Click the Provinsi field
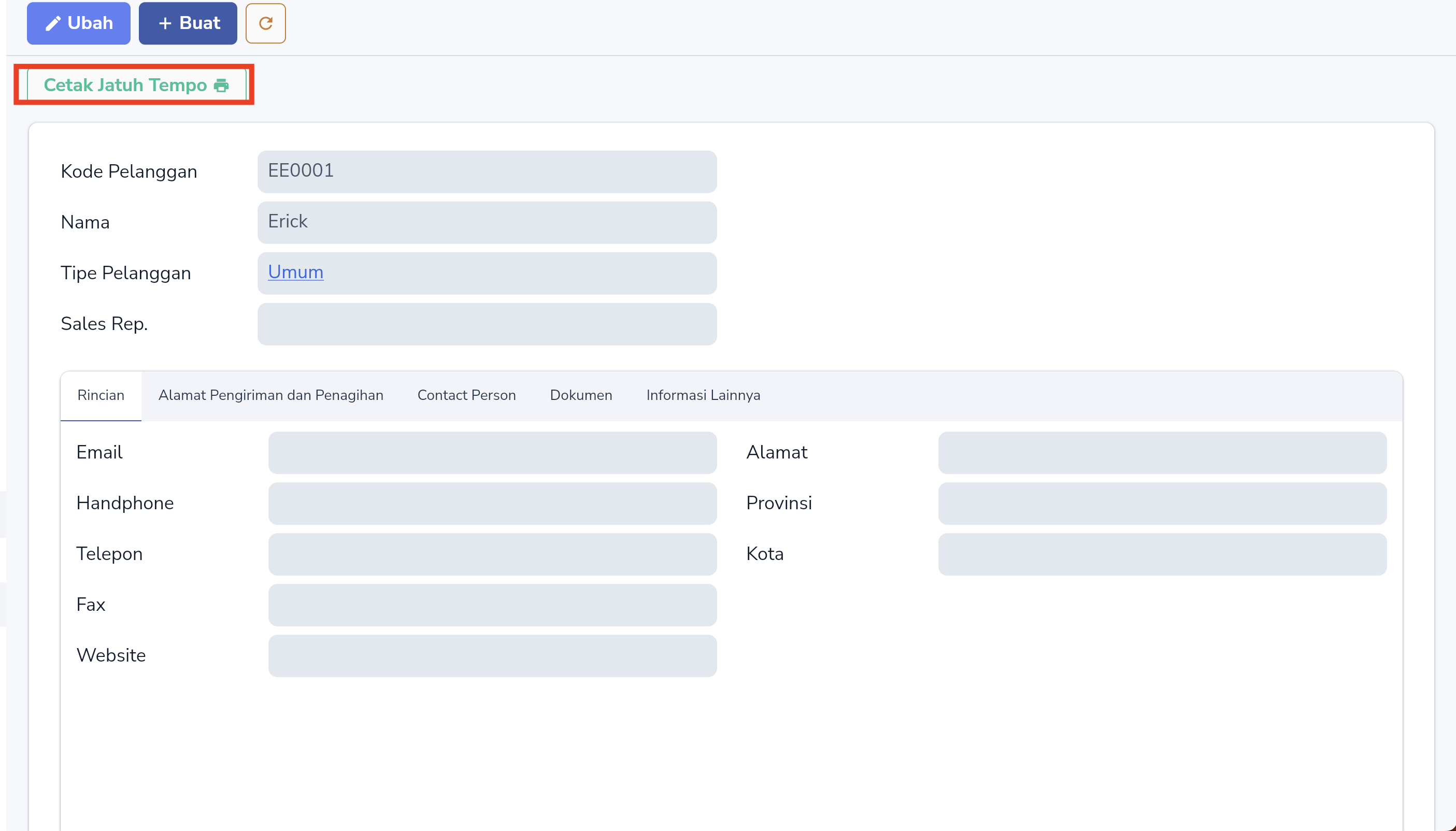The width and height of the screenshot is (1456, 831). pyautogui.click(x=1162, y=504)
